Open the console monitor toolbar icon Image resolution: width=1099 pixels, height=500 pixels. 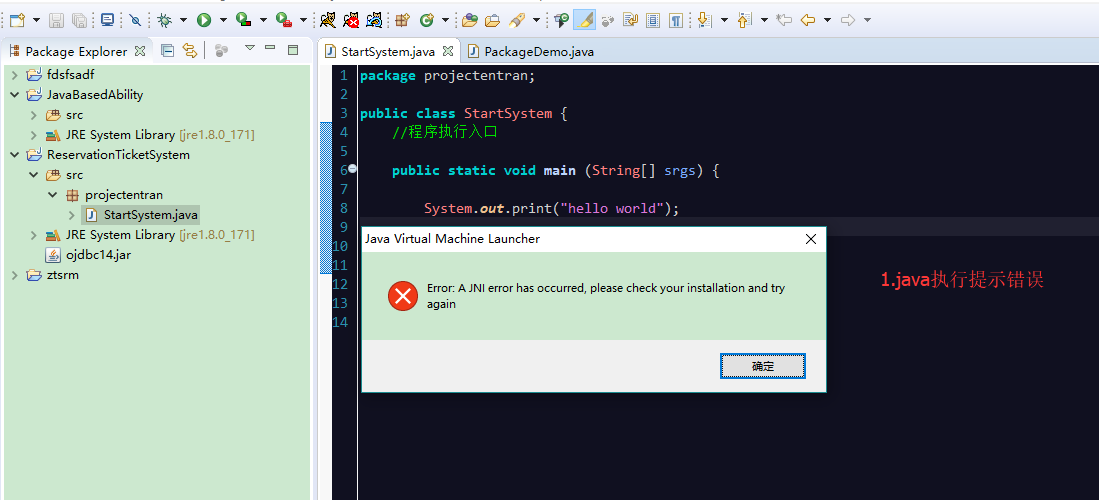tap(107, 20)
